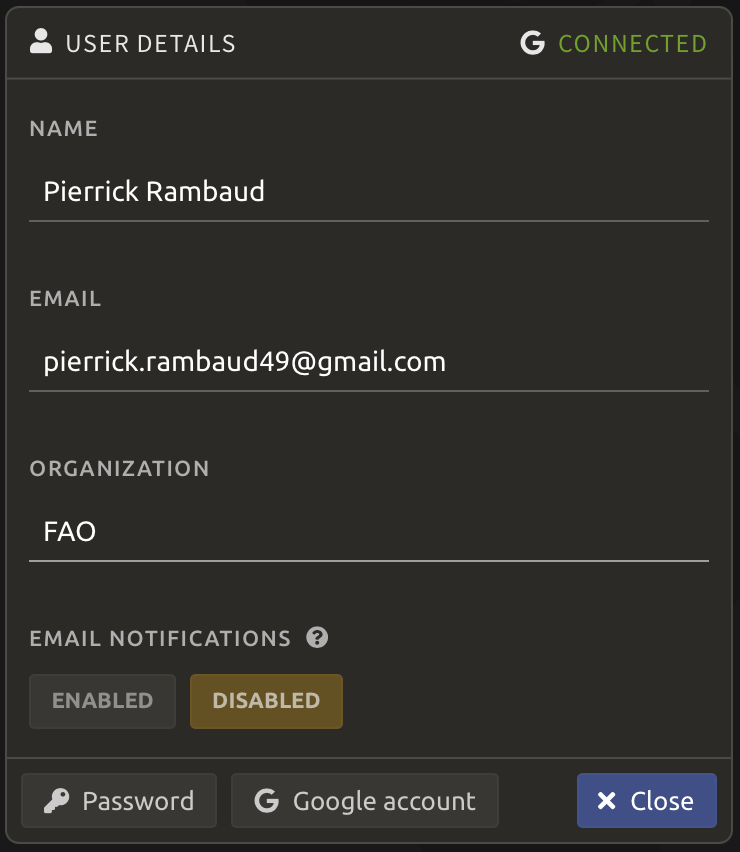This screenshot has height=852, width=740.
Task: Edit the Organization field containing FAO
Action: pos(369,531)
